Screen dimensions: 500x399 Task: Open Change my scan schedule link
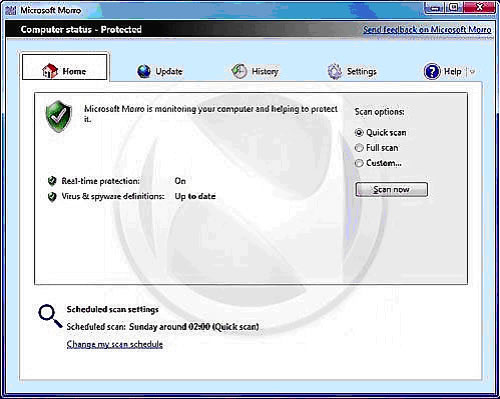(x=115, y=344)
